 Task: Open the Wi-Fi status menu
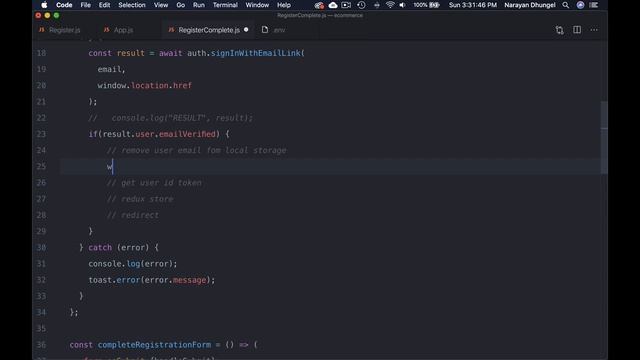390,5
